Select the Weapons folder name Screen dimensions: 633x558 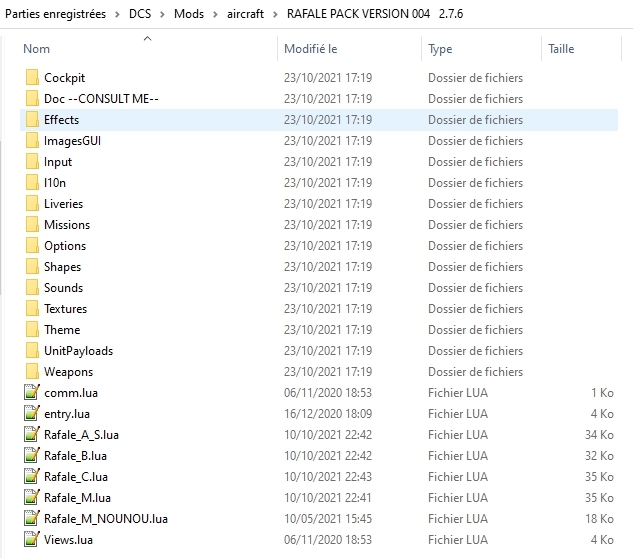pyautogui.click(x=68, y=372)
